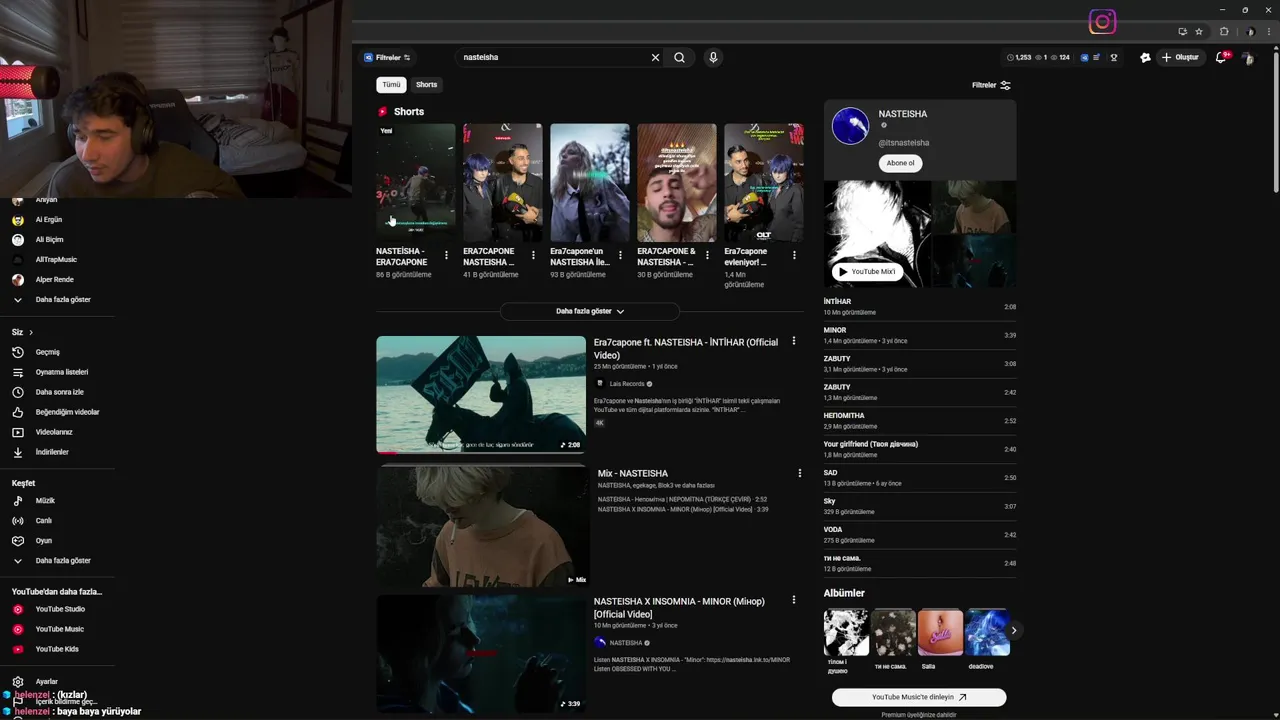
Task: Start voice search with microphone icon
Action: [713, 57]
